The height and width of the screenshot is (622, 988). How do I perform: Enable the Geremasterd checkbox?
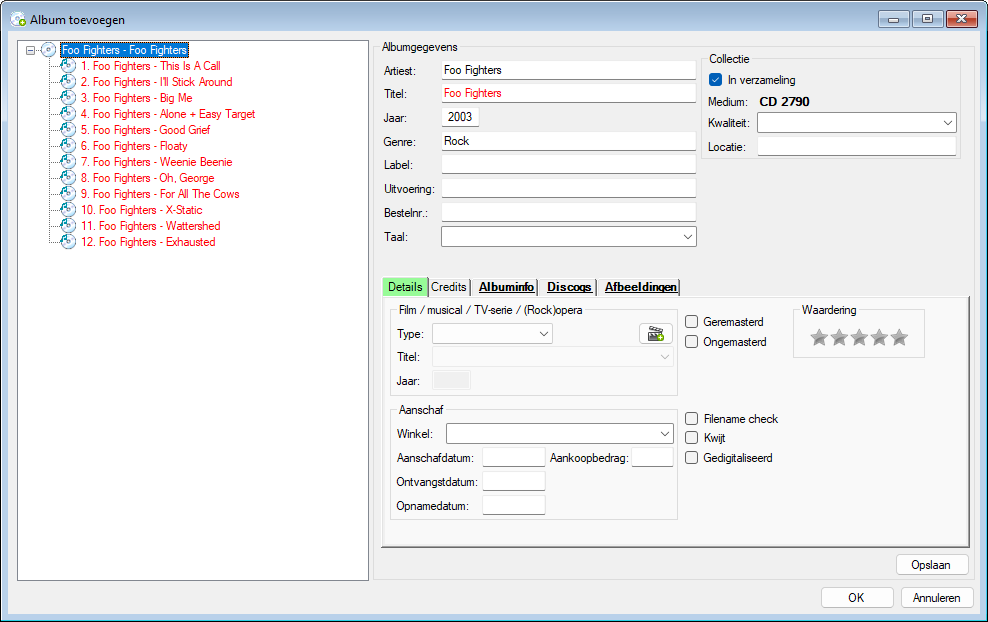[x=691, y=321]
